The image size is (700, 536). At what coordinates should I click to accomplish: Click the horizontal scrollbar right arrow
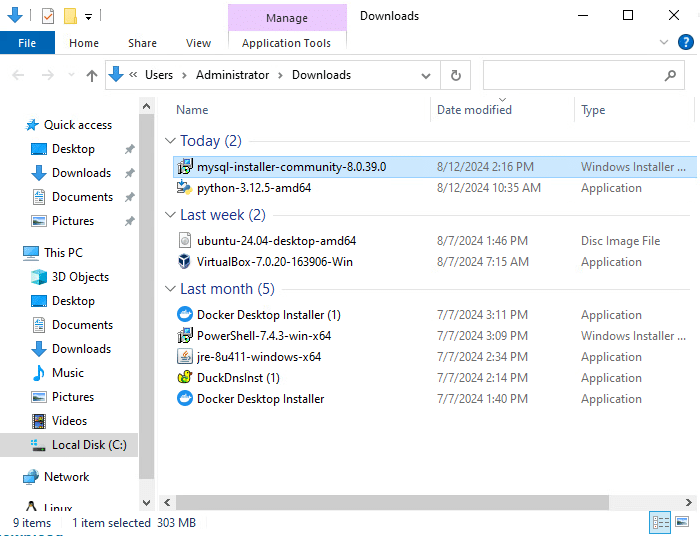(x=688, y=502)
